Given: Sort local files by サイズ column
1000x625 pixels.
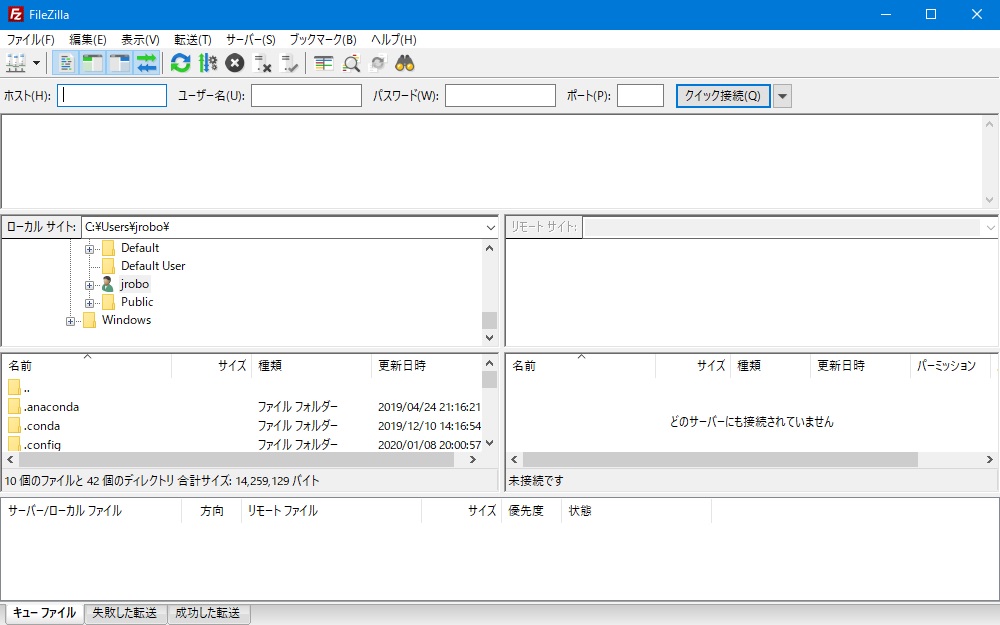Looking at the screenshot, I should (212, 365).
